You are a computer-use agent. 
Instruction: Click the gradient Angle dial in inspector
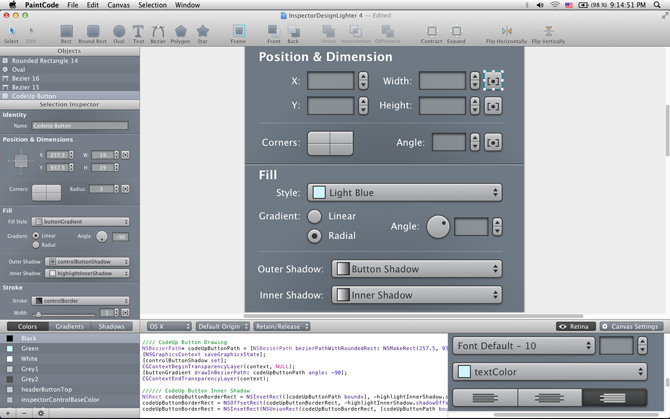click(102, 236)
